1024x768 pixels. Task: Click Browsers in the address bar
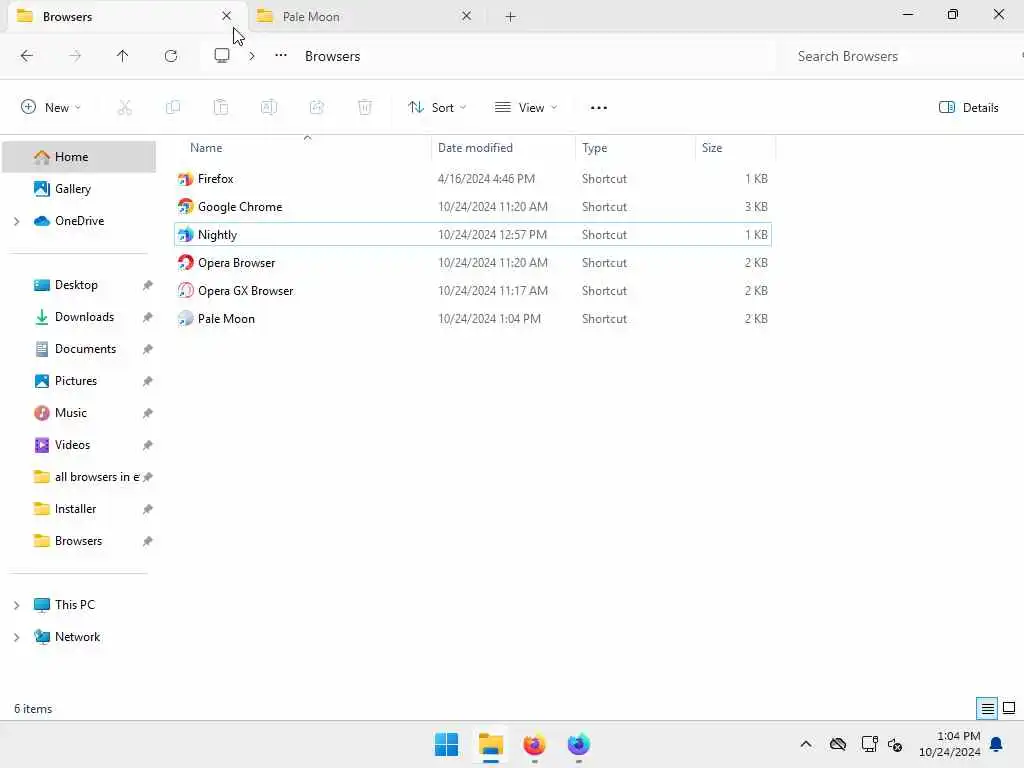click(332, 56)
